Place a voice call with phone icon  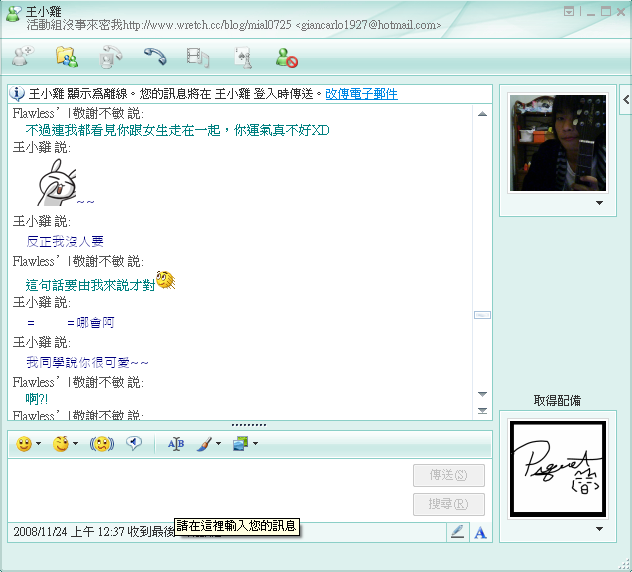click(156, 56)
